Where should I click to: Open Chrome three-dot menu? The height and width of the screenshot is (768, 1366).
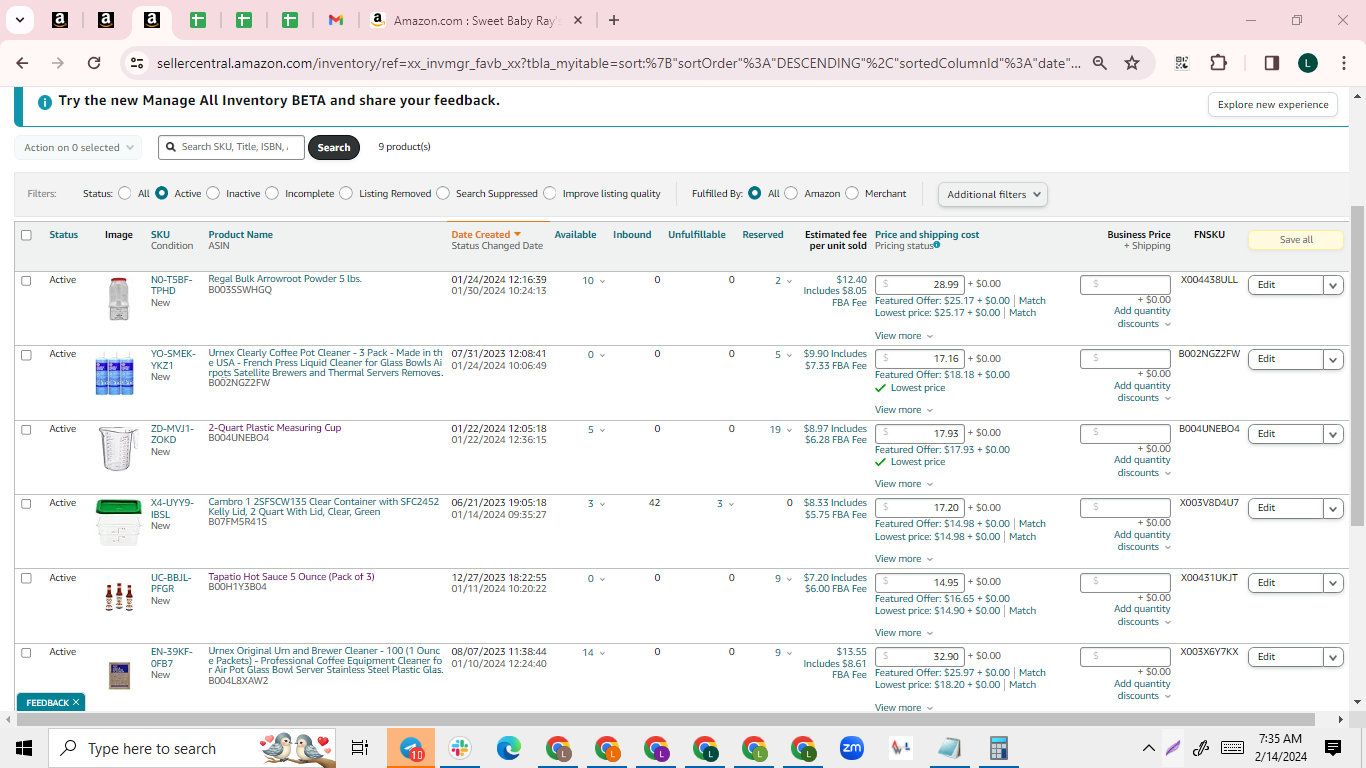coord(1343,63)
